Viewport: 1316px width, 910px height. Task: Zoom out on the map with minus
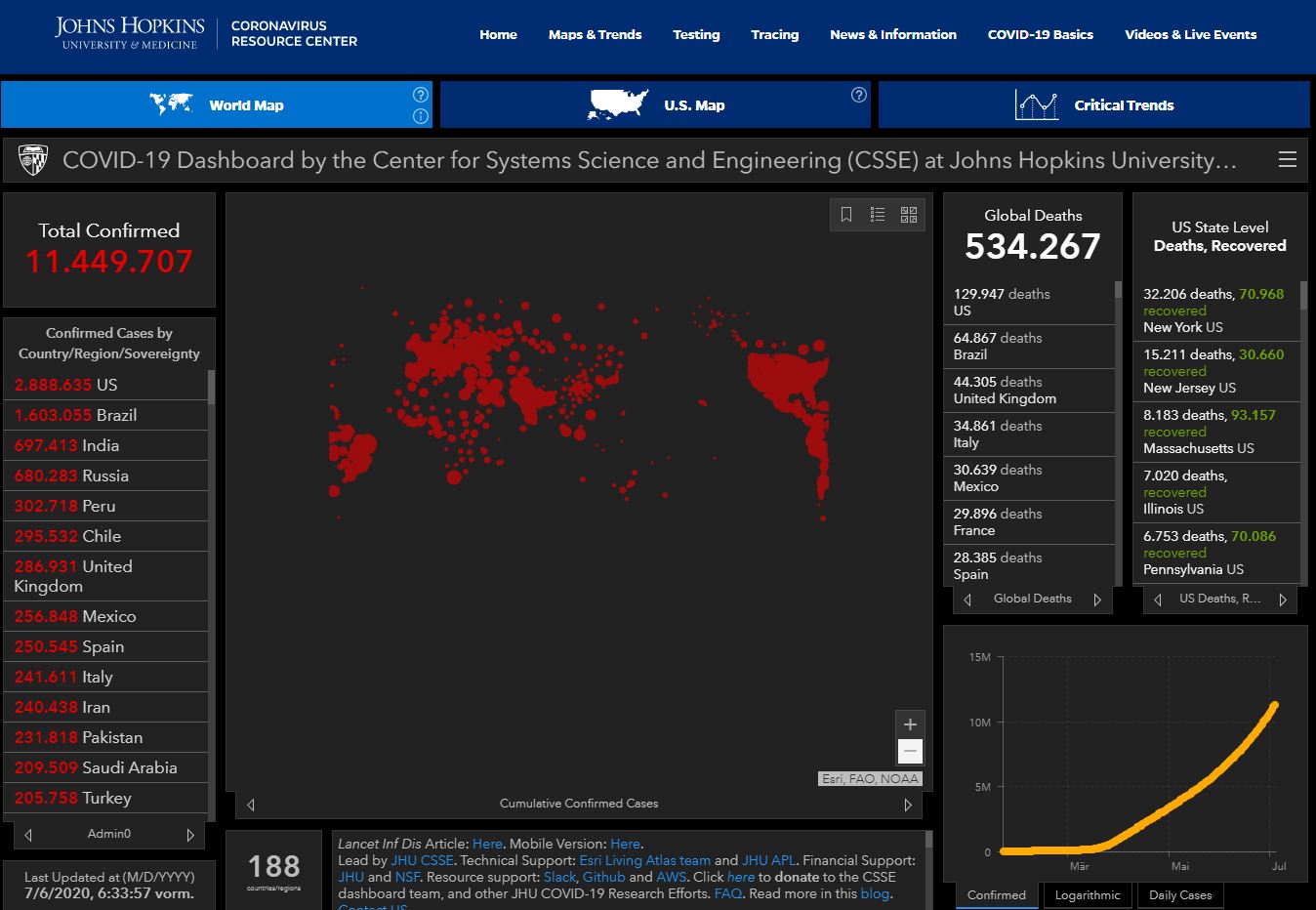click(910, 751)
